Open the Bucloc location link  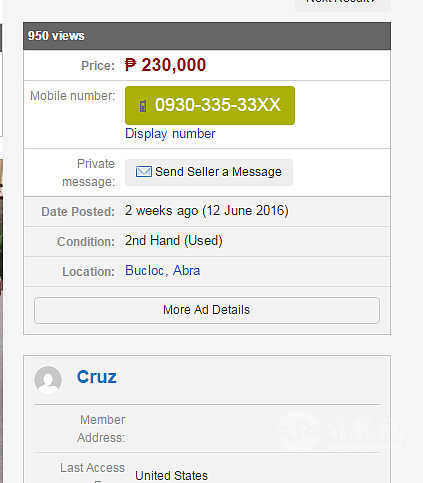[x=145, y=270]
